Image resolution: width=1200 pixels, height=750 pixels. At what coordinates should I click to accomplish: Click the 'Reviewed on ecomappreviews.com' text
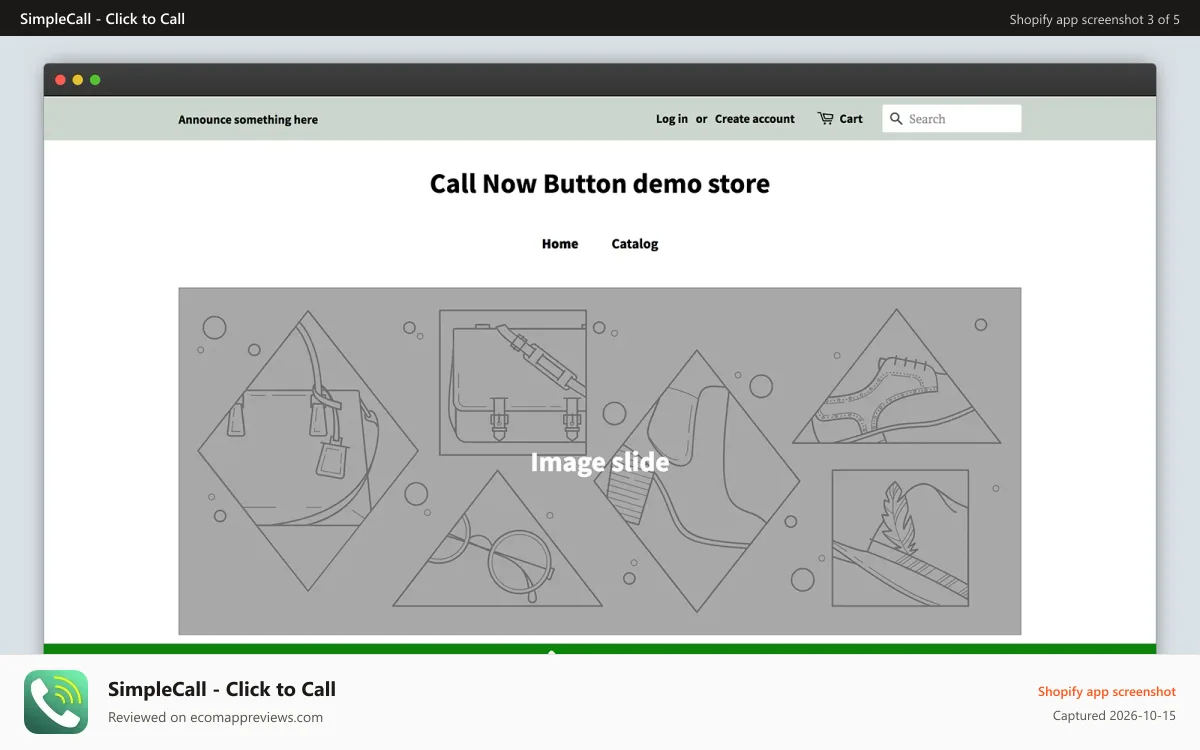tap(215, 717)
